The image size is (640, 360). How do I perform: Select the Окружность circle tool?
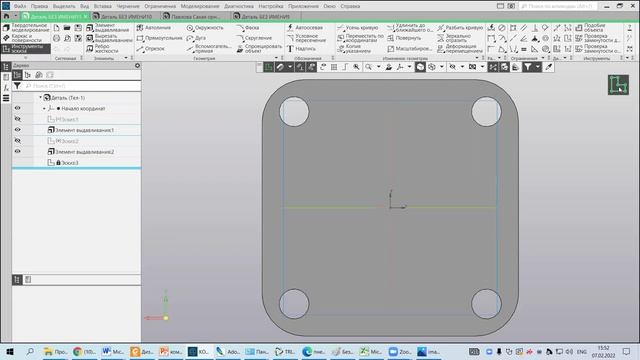point(205,27)
